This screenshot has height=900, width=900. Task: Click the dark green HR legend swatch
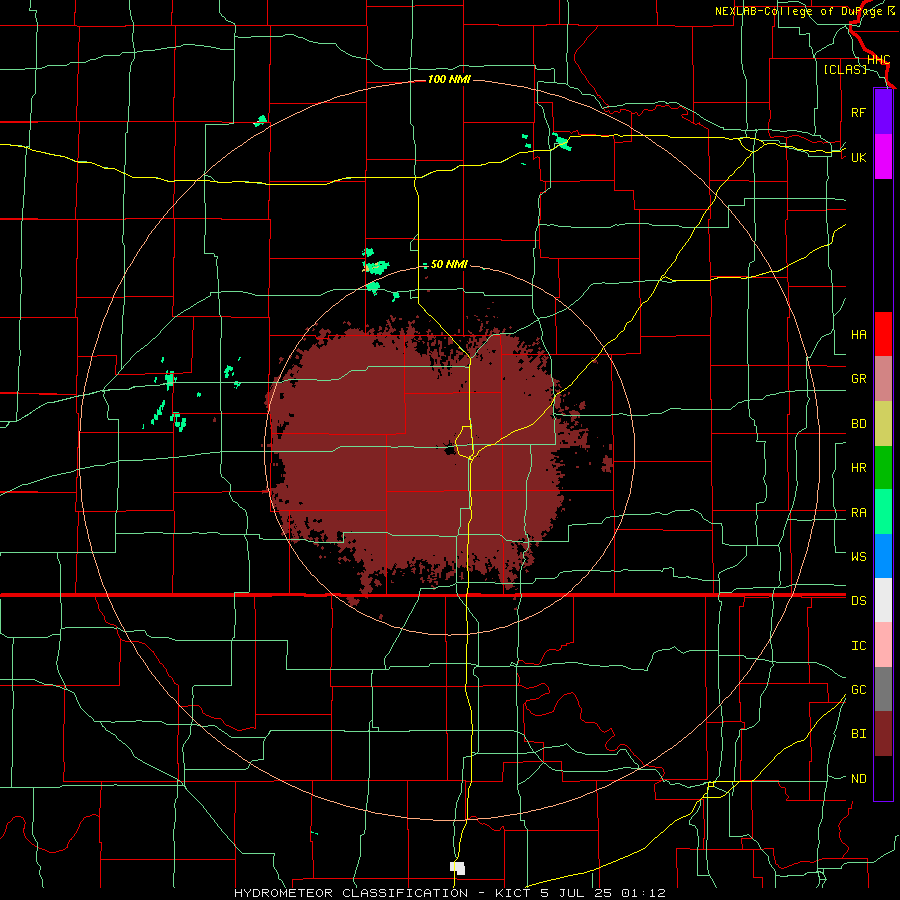point(883,468)
